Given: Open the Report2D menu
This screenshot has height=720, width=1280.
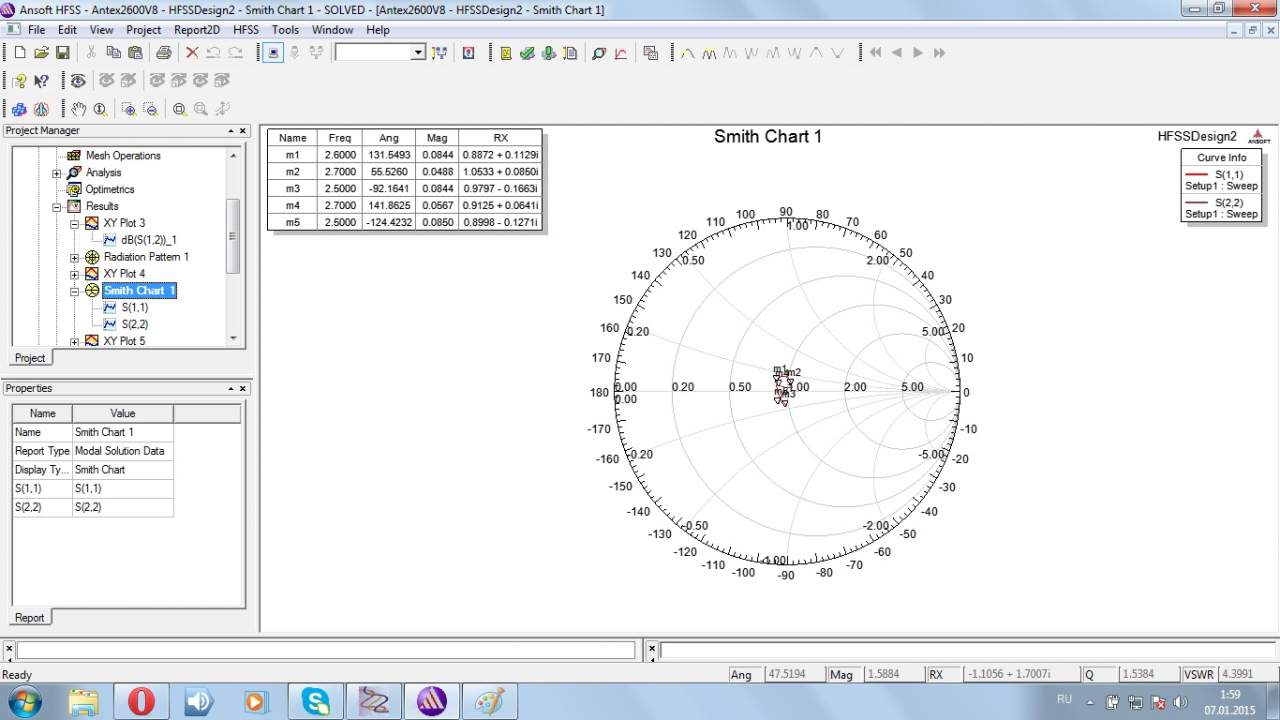Looking at the screenshot, I should pyautogui.click(x=196, y=30).
